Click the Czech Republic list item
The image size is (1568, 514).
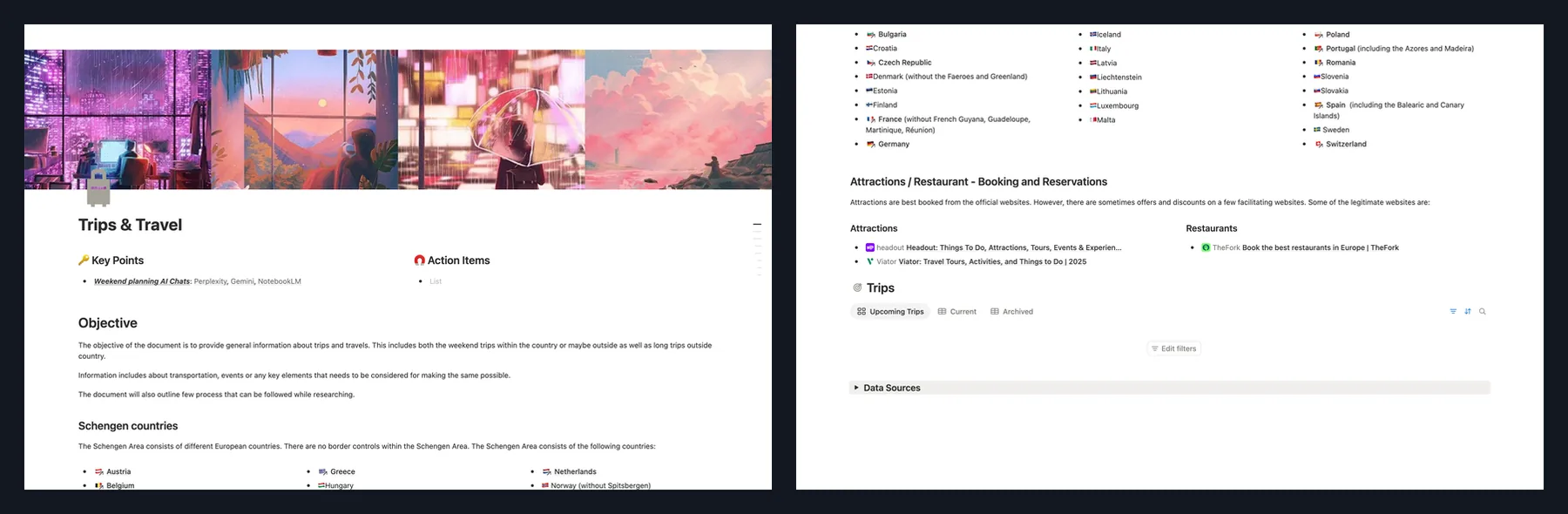pyautogui.click(x=898, y=63)
